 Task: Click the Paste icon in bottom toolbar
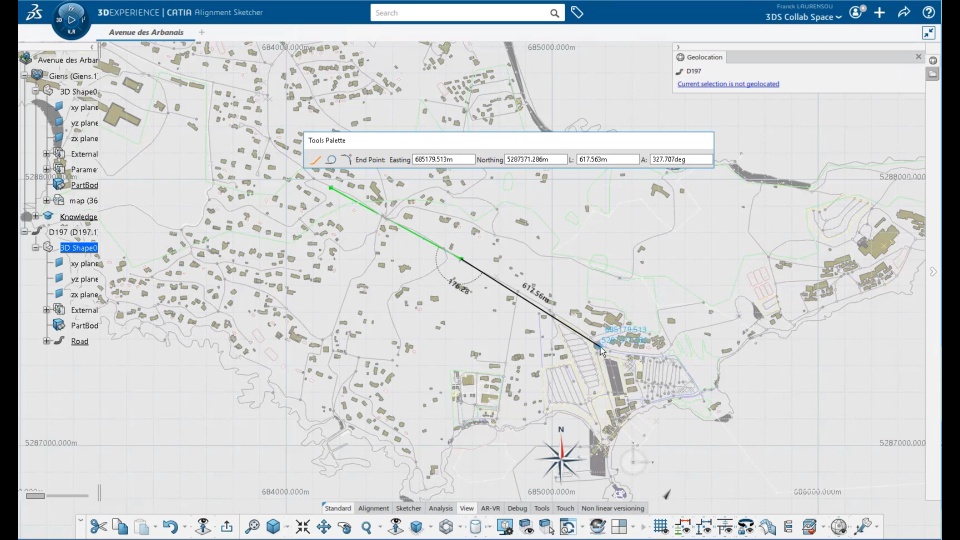tap(141, 527)
